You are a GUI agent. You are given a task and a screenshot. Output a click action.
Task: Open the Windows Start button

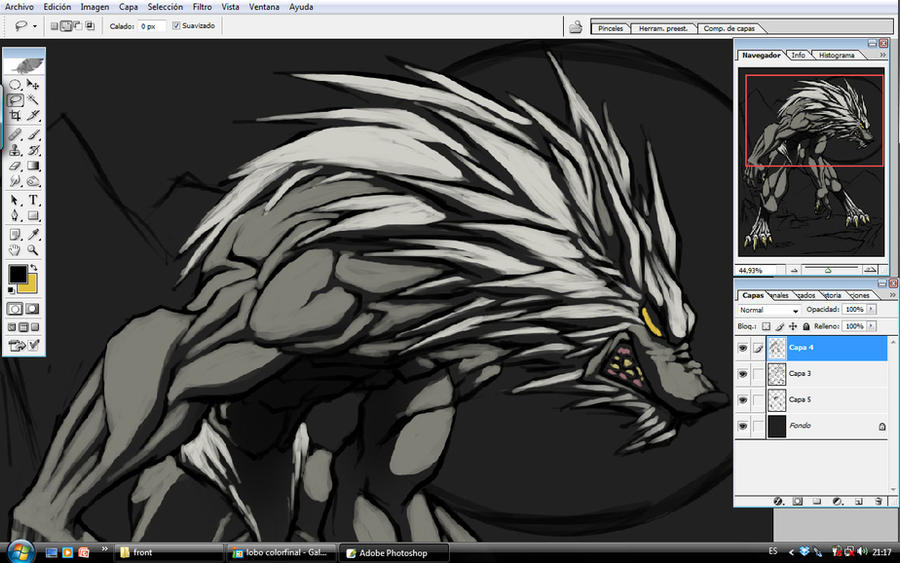(x=20, y=552)
